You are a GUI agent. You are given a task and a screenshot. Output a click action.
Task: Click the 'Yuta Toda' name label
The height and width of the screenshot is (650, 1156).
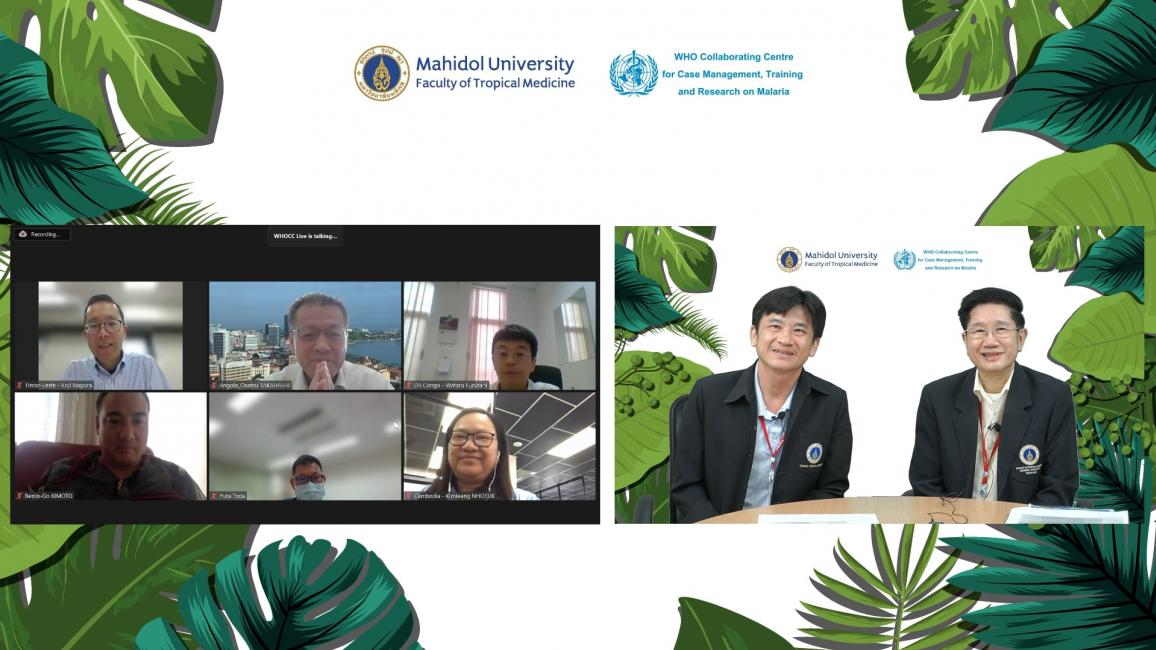[x=232, y=496]
